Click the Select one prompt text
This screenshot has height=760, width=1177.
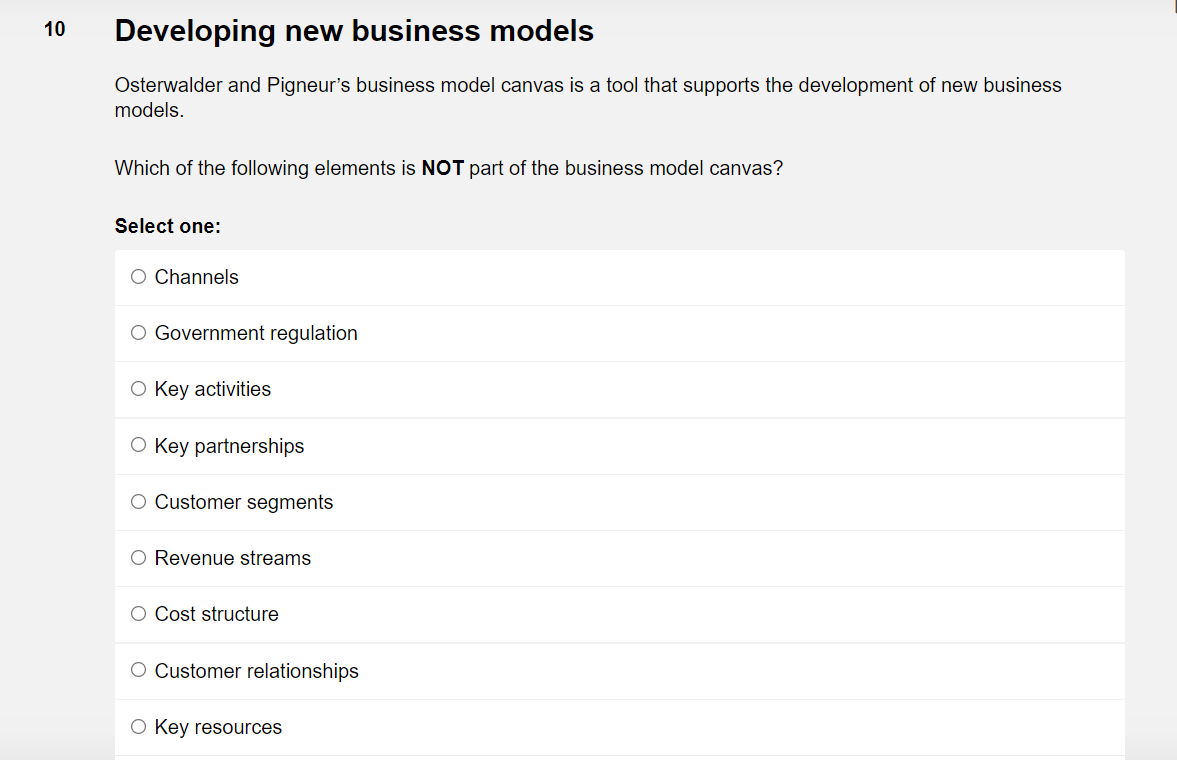tap(167, 225)
